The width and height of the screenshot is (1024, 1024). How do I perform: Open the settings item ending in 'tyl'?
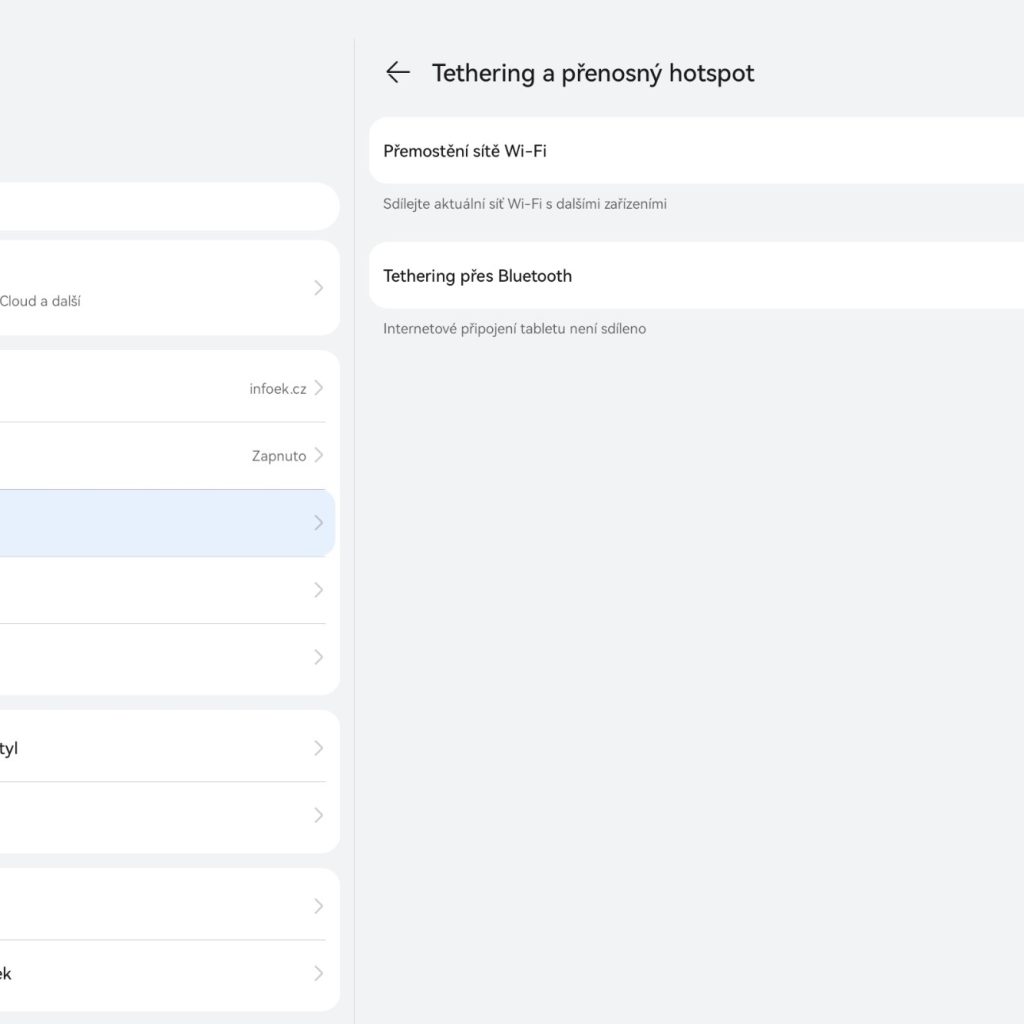pyautogui.click(x=150, y=748)
